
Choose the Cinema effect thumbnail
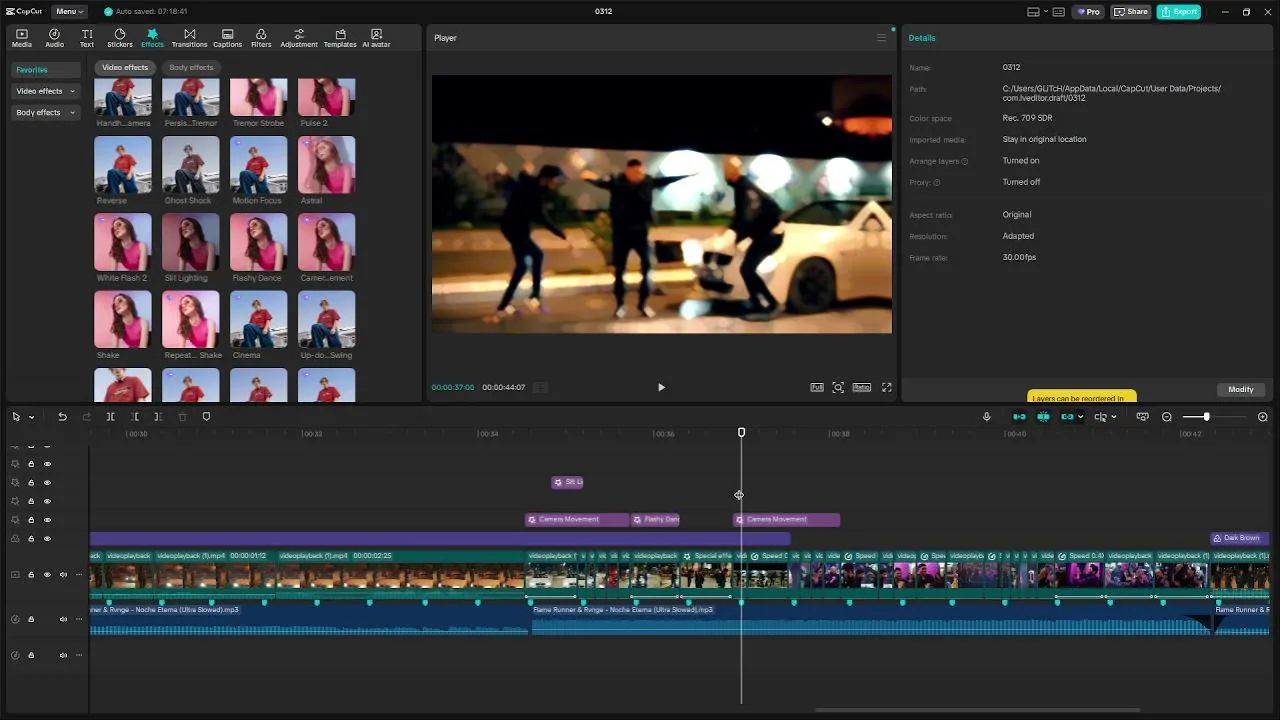point(258,319)
